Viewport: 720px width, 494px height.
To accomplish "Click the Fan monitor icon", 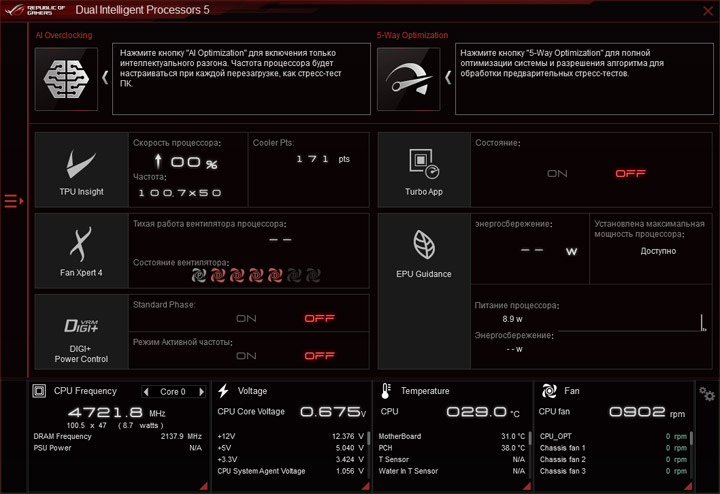I will (549, 391).
